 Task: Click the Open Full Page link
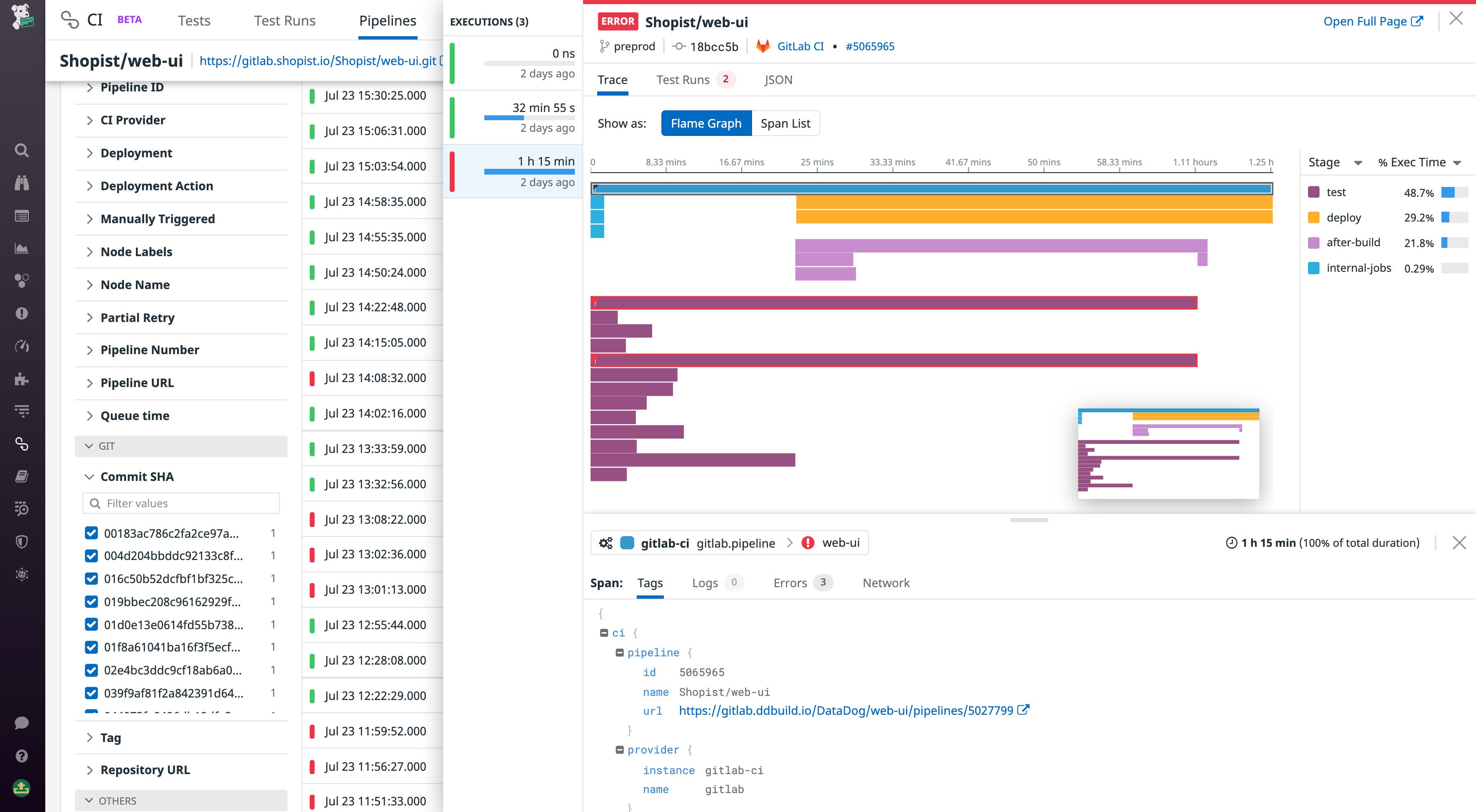coord(1366,21)
